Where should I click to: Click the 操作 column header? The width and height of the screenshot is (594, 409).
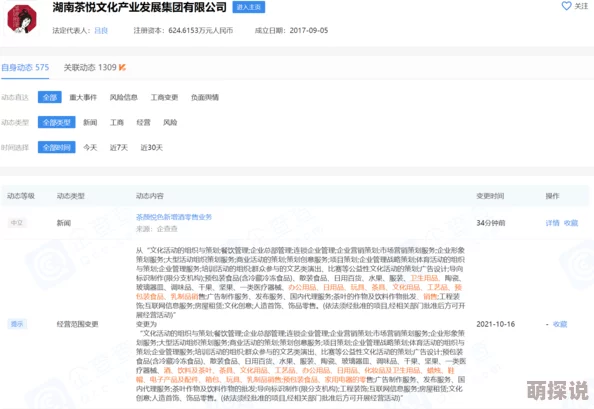click(552, 196)
